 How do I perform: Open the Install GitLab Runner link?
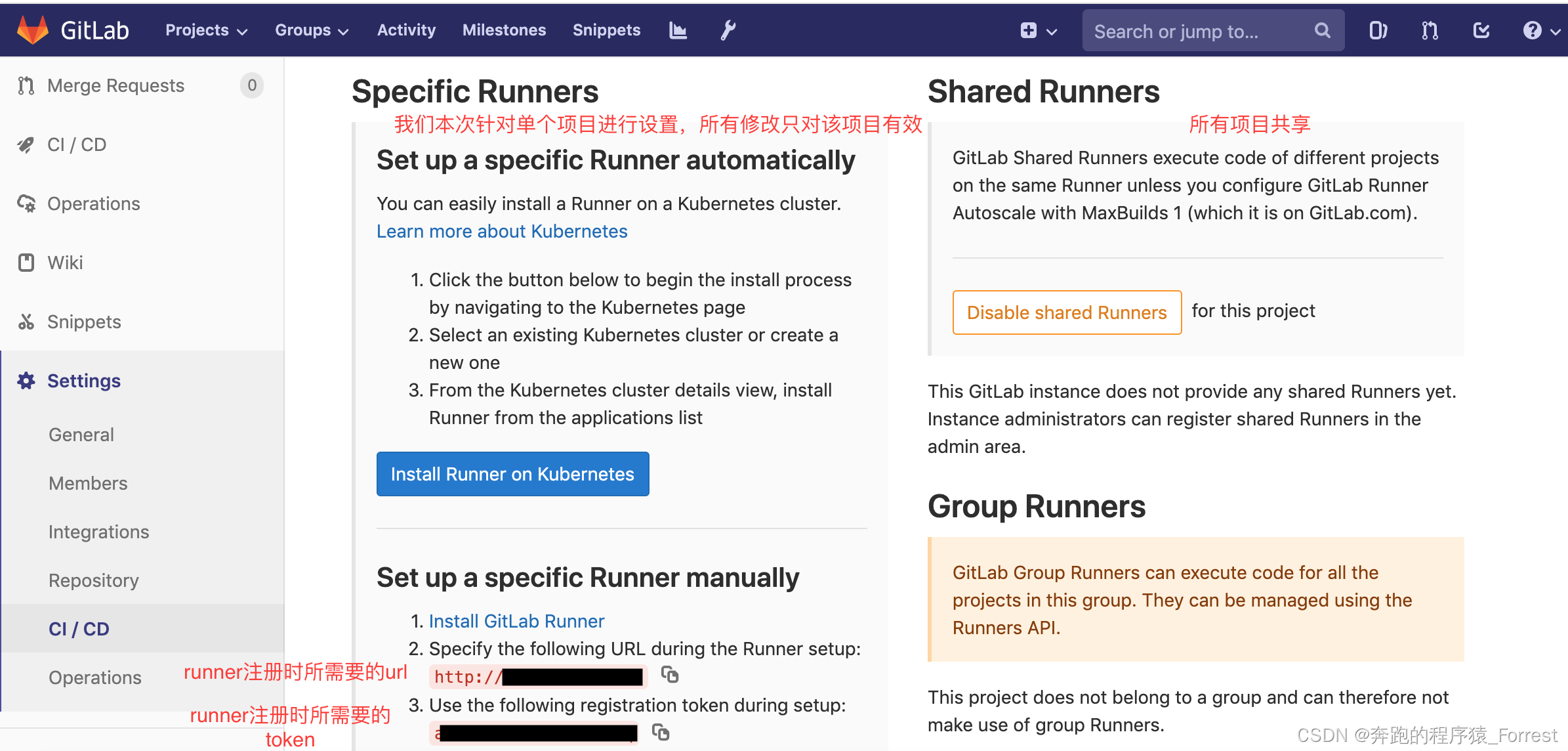[516, 620]
